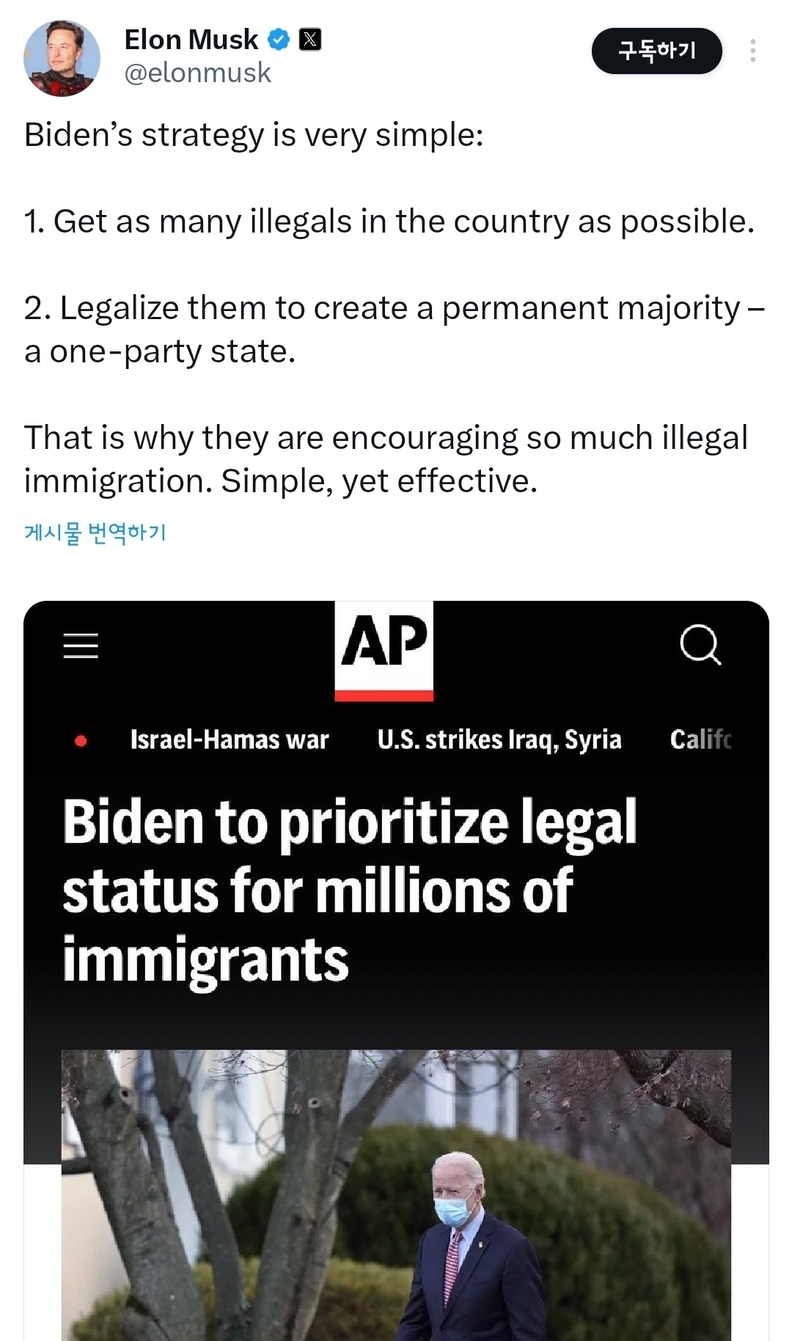The height and width of the screenshot is (1341, 792).
Task: Click the blue verified checkmark badge
Action: coord(279,40)
